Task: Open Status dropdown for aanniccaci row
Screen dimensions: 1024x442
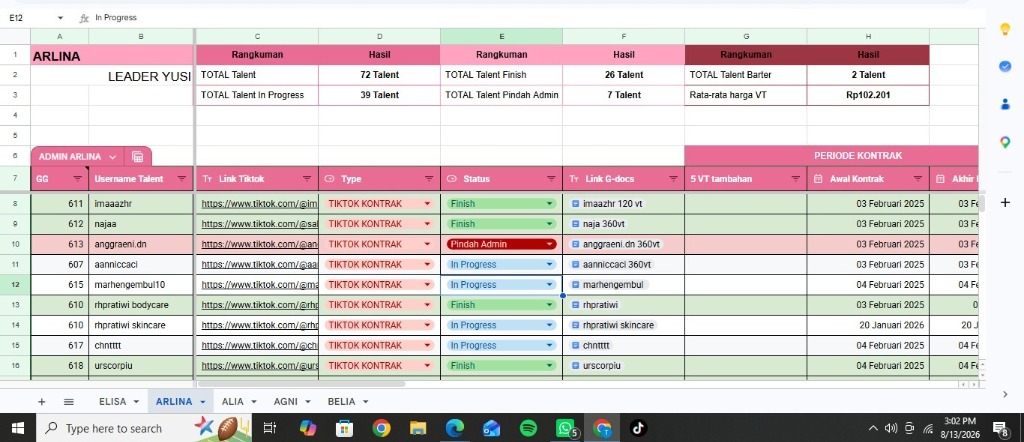Action: pyautogui.click(x=549, y=264)
